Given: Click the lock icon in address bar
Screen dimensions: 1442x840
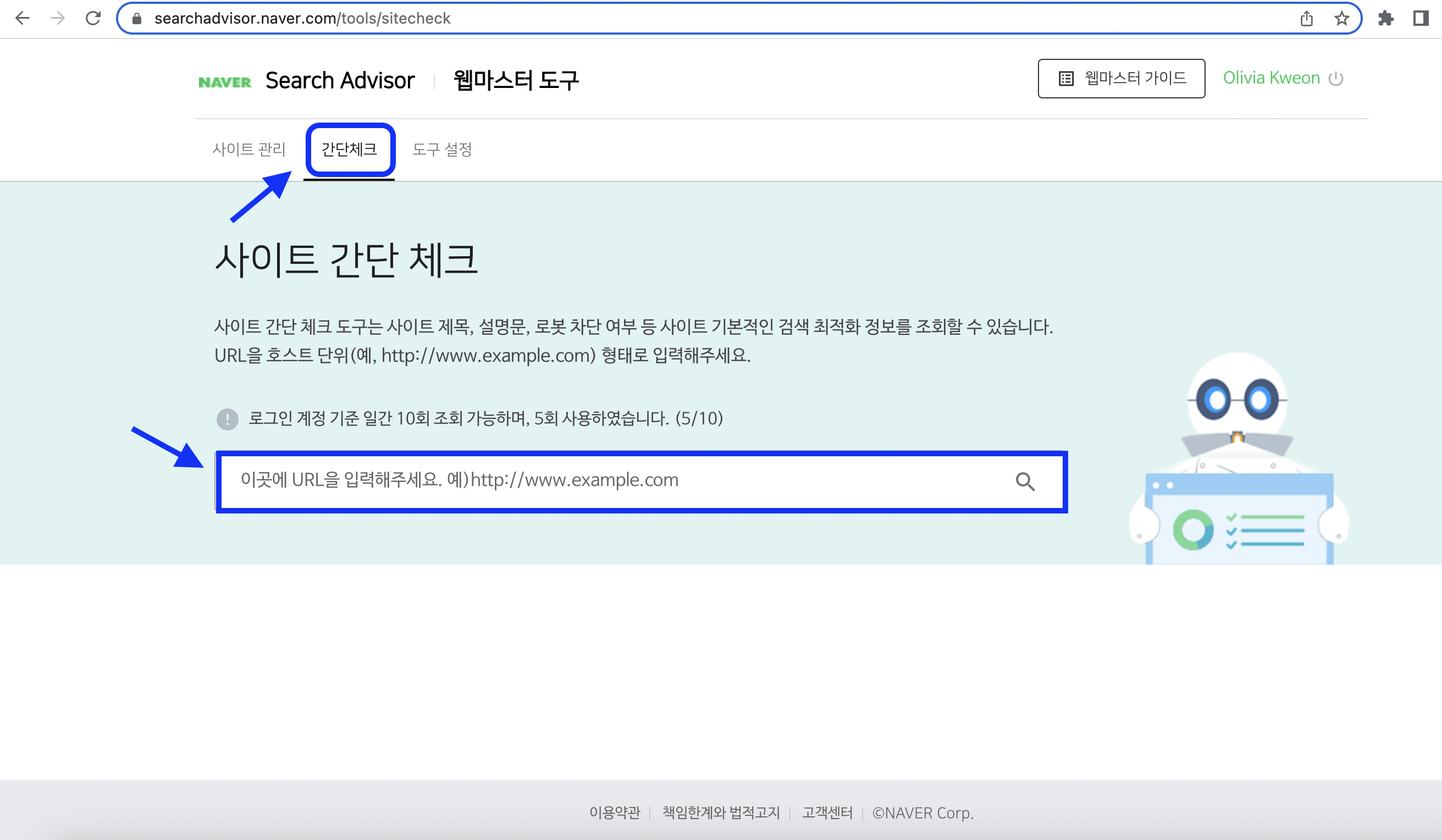Looking at the screenshot, I should 137,19.
